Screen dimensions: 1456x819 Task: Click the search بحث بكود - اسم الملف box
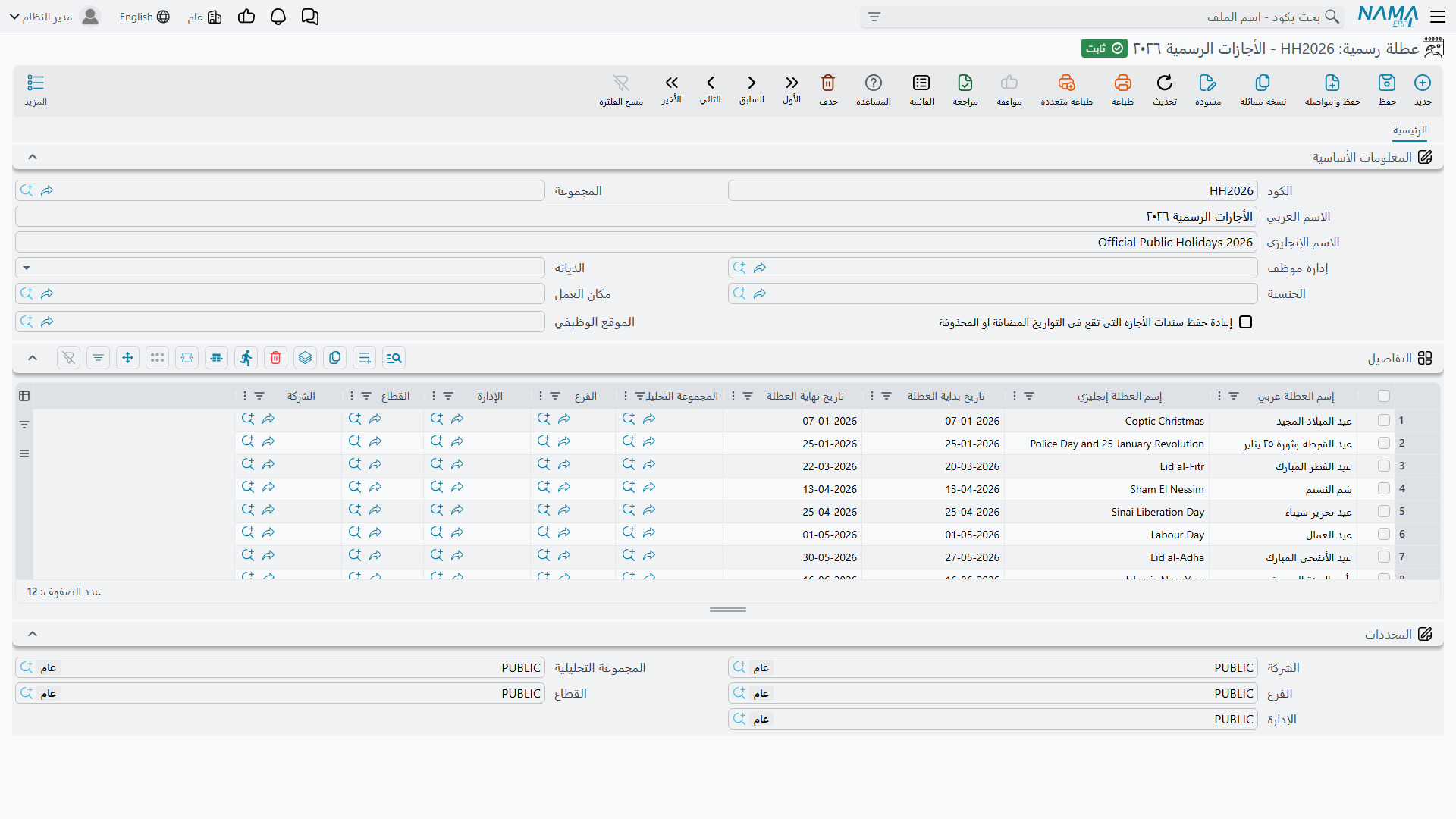pos(1102,17)
